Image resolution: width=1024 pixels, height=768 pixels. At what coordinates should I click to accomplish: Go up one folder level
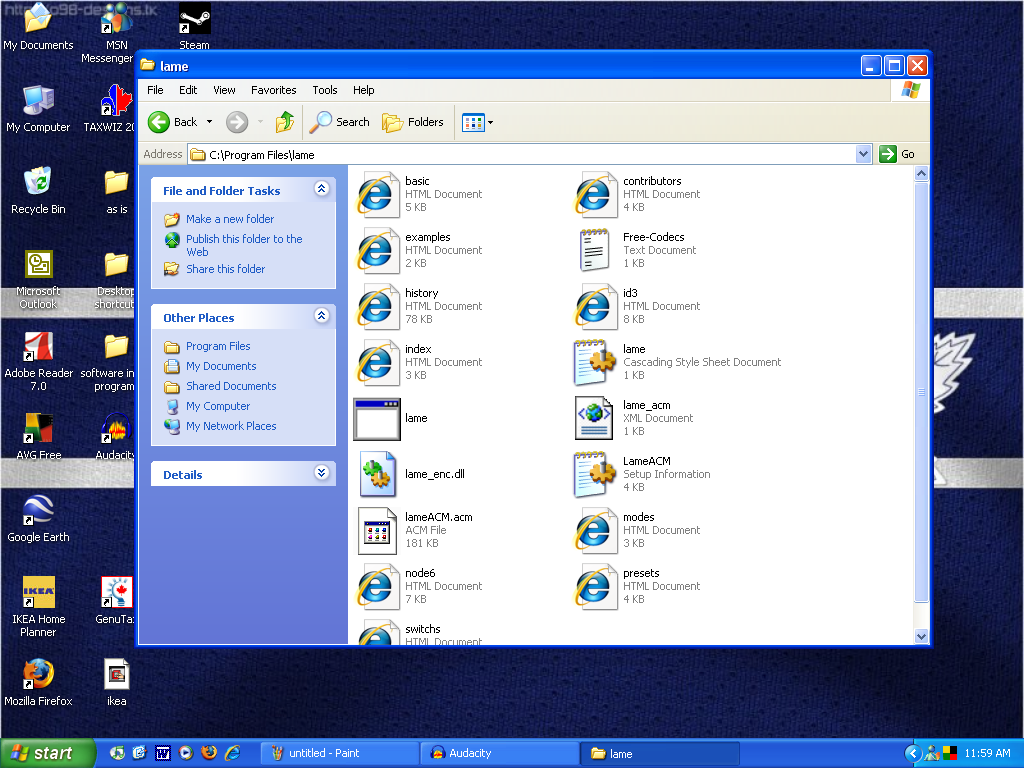(x=285, y=122)
